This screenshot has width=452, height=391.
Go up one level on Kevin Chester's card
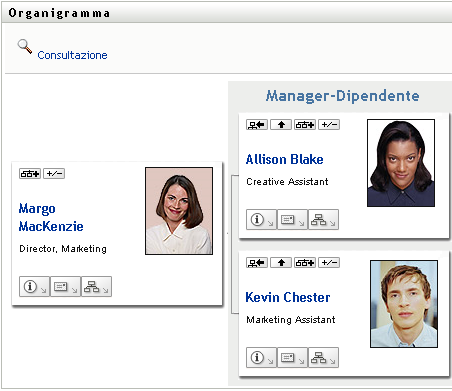(281, 263)
